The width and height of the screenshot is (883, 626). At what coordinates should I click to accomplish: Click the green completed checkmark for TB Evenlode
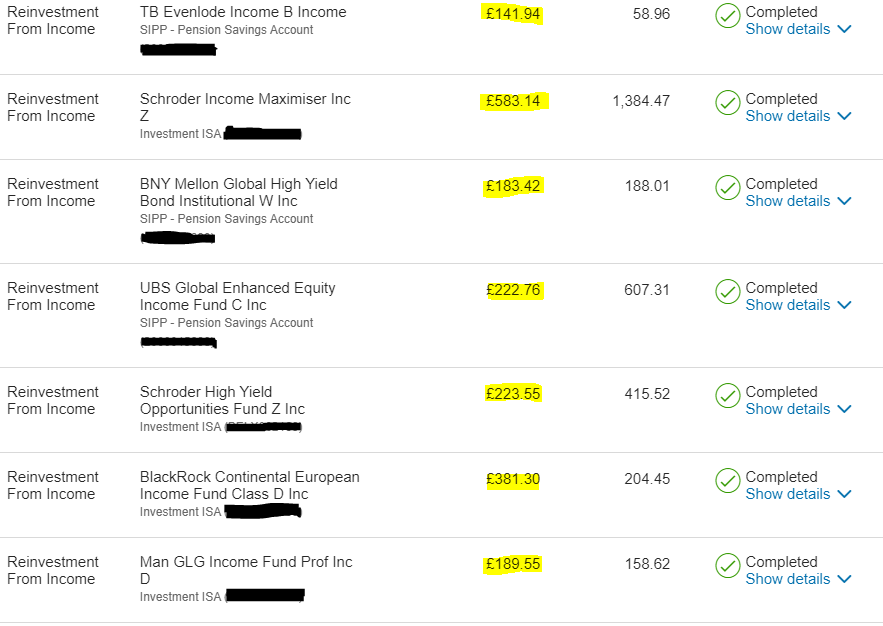coord(728,16)
